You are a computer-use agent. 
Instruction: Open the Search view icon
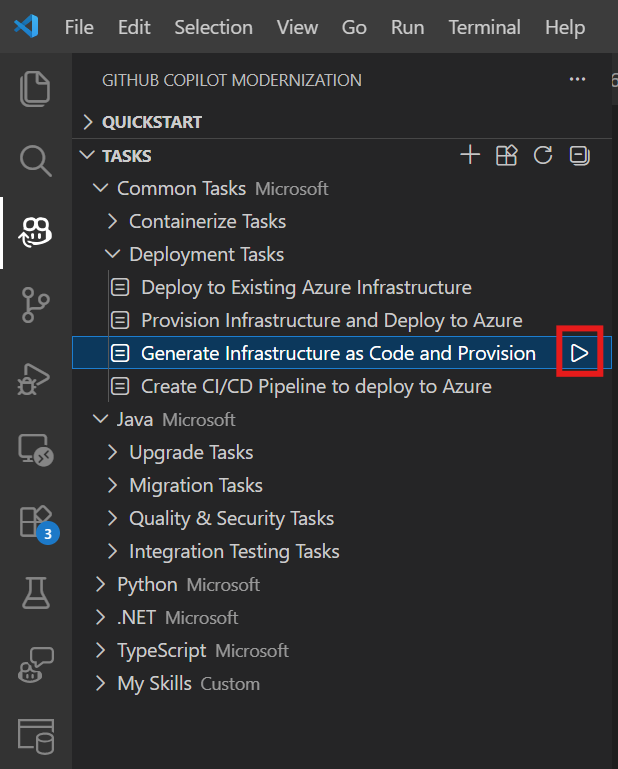35,160
